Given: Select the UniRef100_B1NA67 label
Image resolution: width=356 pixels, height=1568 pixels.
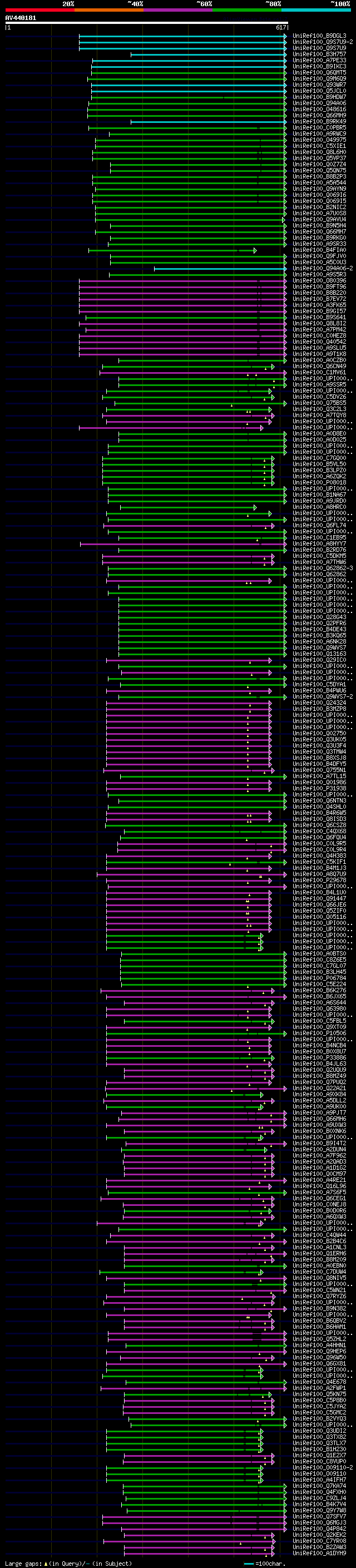Looking at the screenshot, I should point(319,495).
